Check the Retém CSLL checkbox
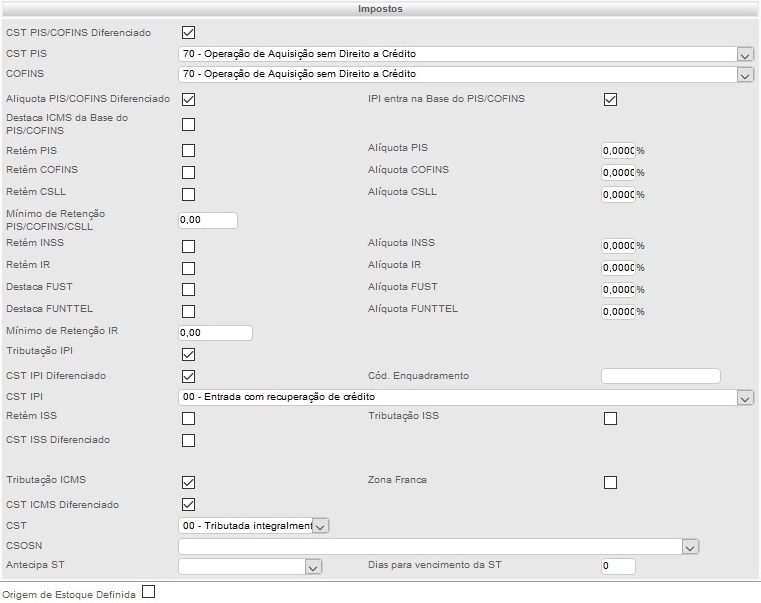 (x=188, y=194)
